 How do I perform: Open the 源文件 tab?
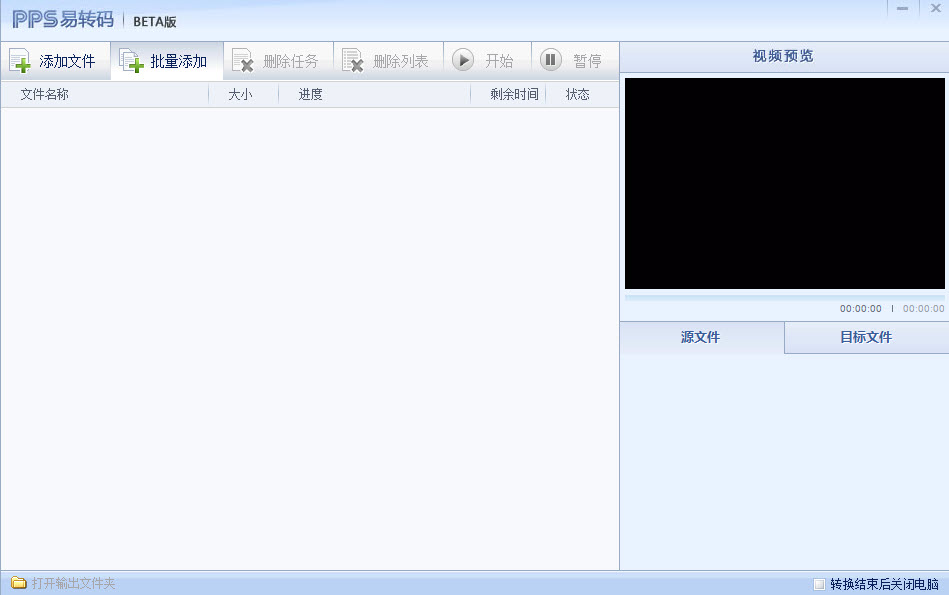click(x=700, y=337)
